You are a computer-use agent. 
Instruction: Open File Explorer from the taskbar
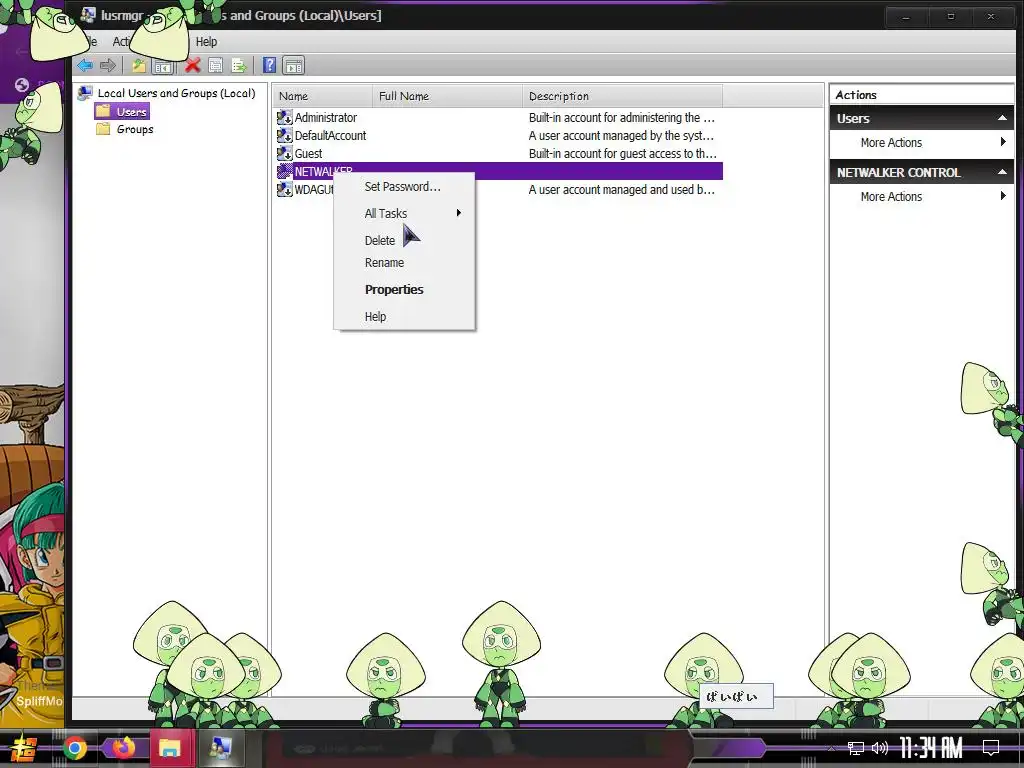[170, 748]
